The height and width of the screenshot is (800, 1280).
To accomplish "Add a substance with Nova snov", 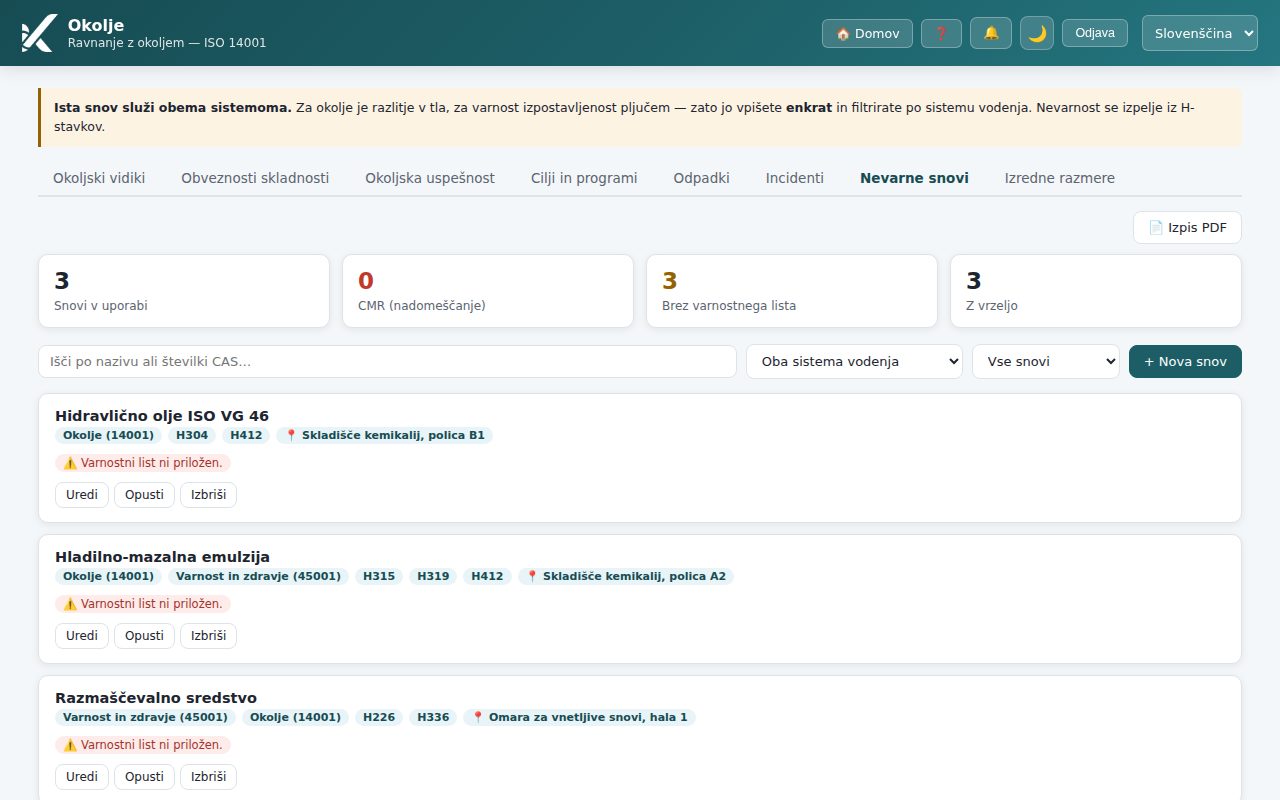I will 1185,362.
